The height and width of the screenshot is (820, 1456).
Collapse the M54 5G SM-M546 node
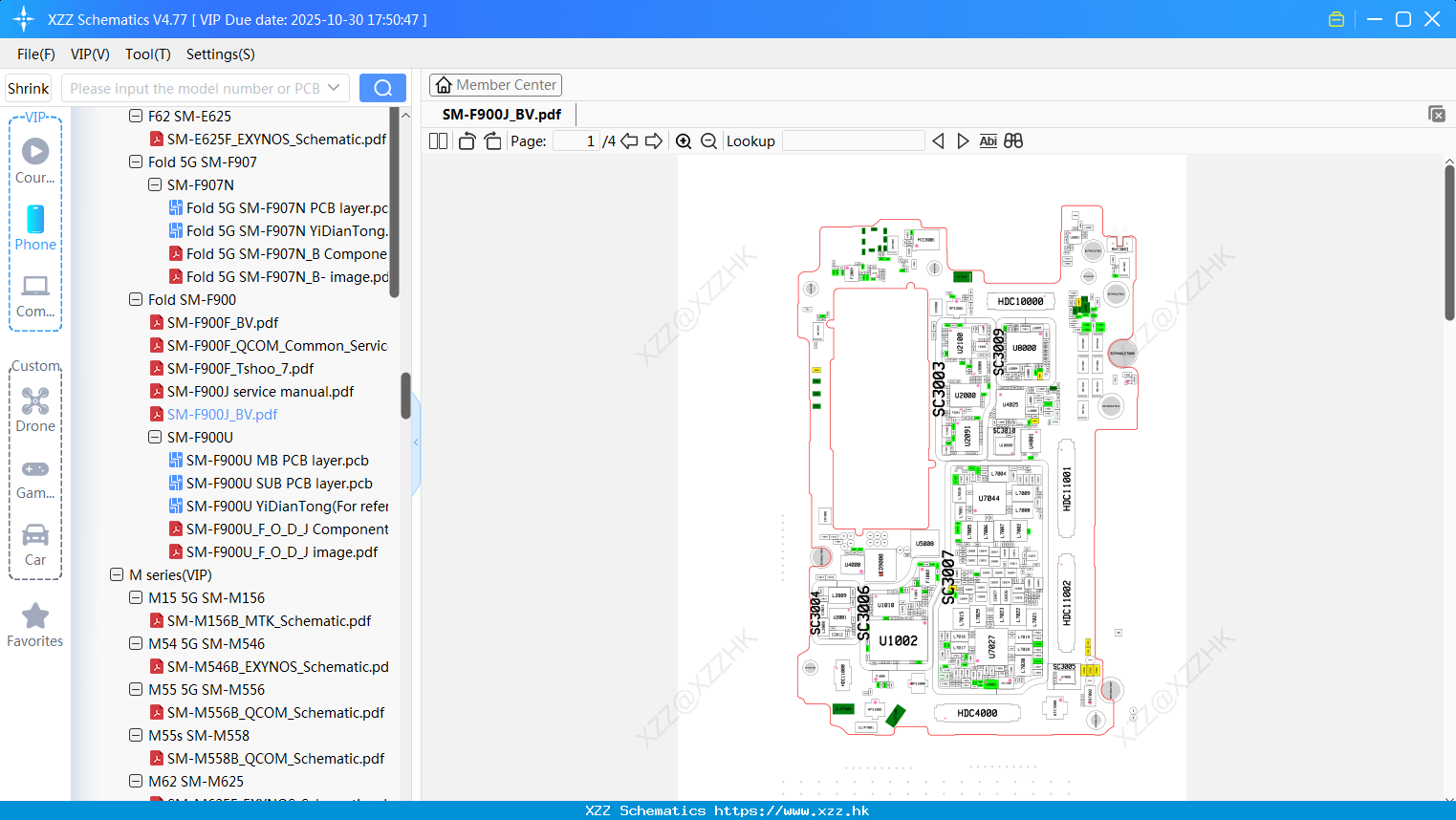[x=136, y=643]
